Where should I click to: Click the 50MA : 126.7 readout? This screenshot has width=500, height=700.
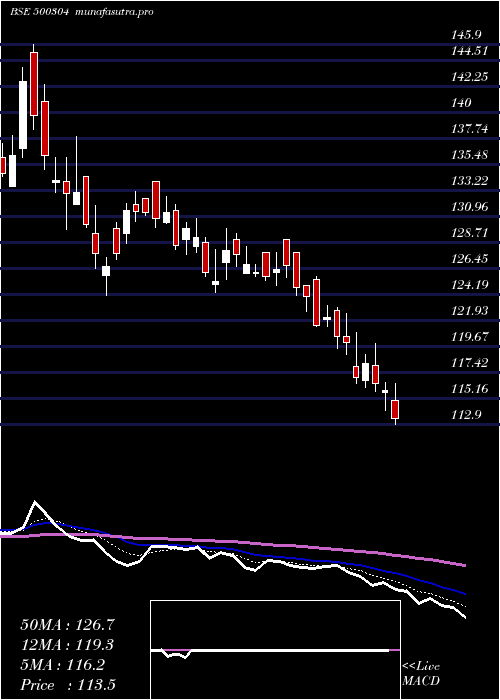pyautogui.click(x=69, y=625)
